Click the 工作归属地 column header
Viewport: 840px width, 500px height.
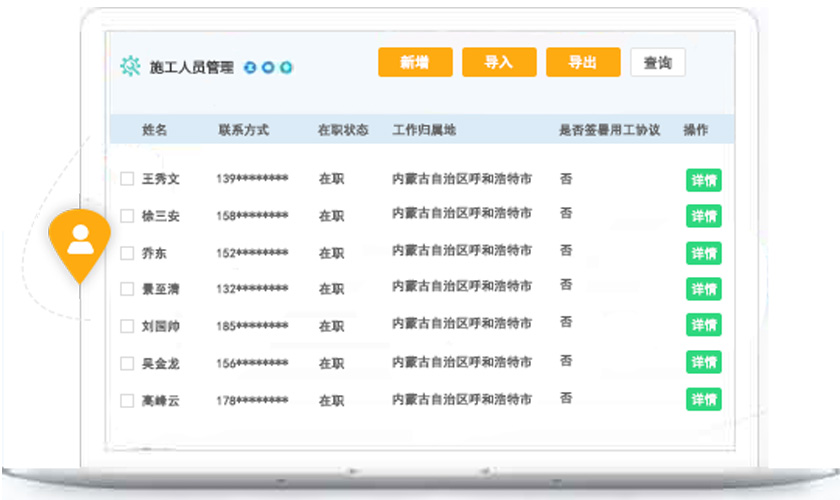point(424,130)
